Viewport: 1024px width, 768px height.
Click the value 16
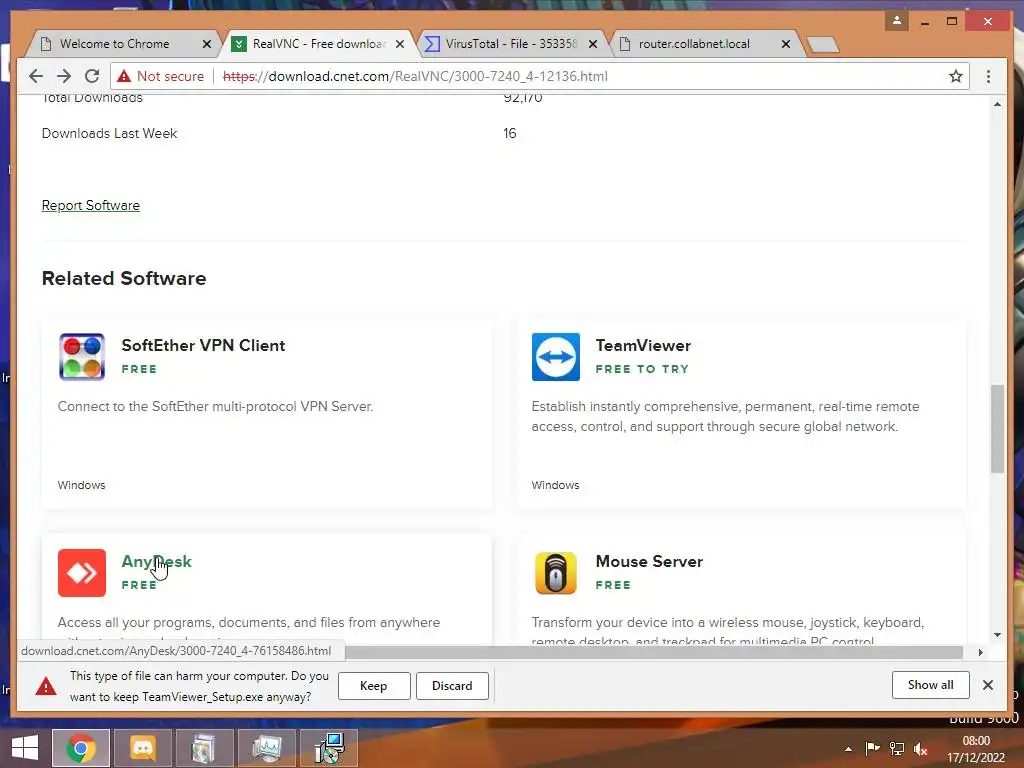(x=509, y=133)
